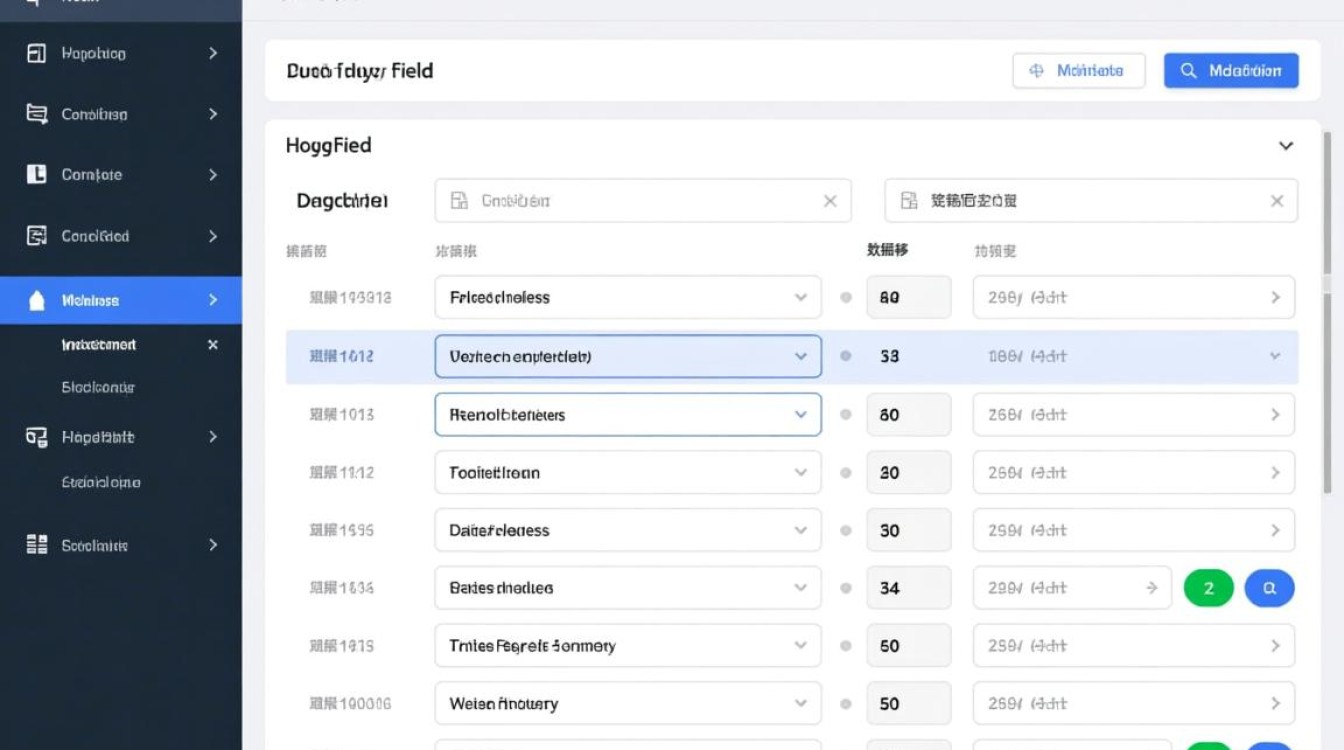Open the Weisn fintoeury dropdown
Image resolution: width=1344 pixels, height=750 pixels.
point(628,704)
